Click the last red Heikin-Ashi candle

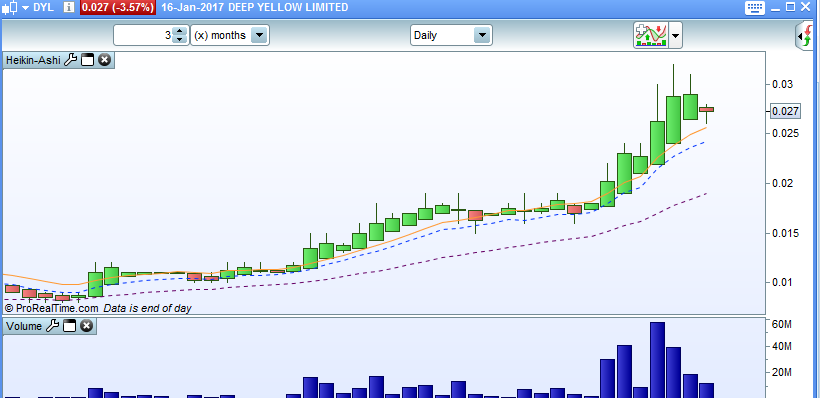click(707, 109)
